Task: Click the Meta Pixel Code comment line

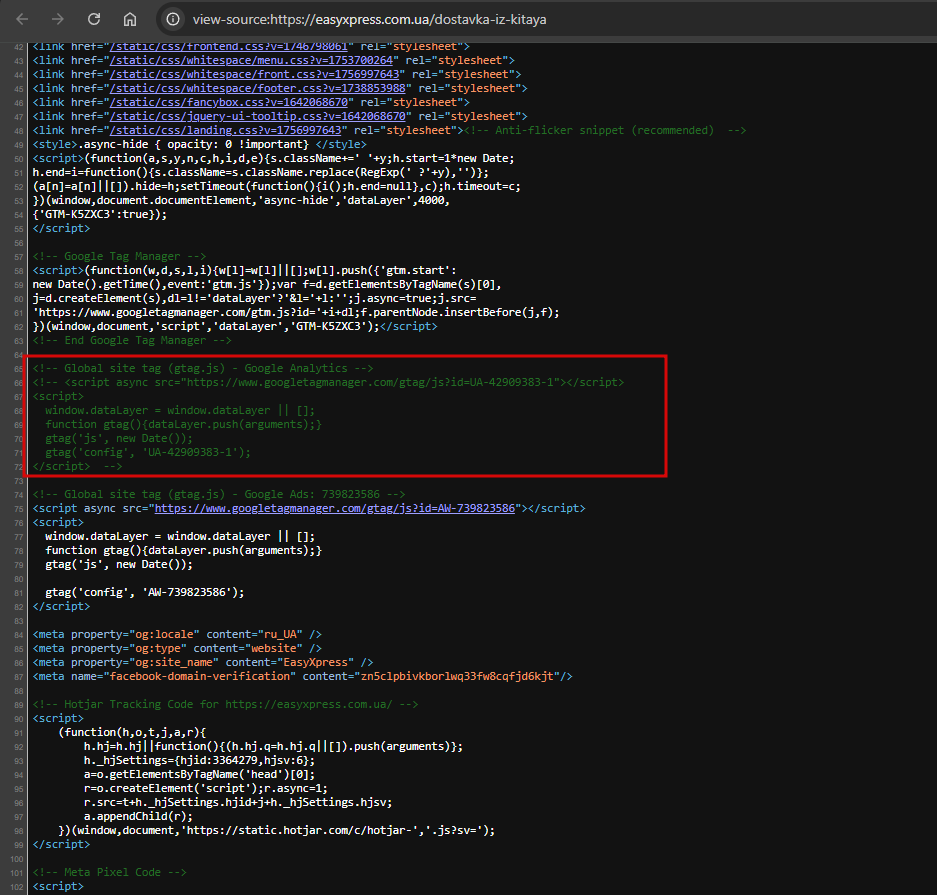Action: point(109,872)
